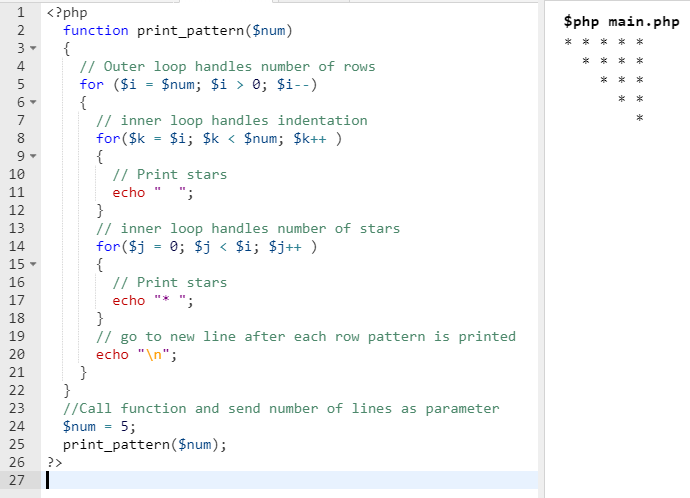Viewport: 690px width, 498px height.
Task: Click the echo "\n" statement
Action: coord(136,355)
